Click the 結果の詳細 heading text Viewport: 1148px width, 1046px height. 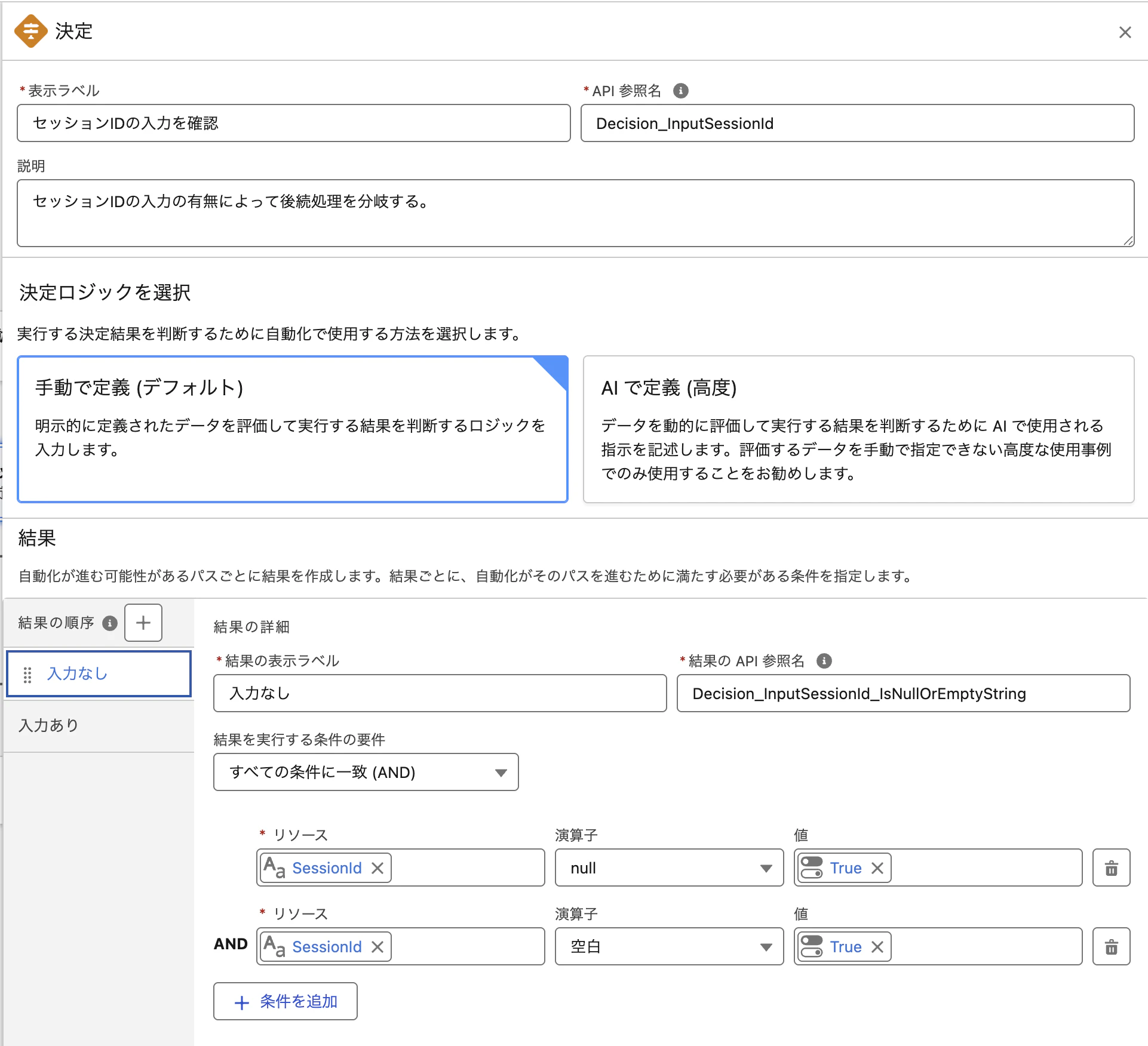pyautogui.click(x=251, y=627)
